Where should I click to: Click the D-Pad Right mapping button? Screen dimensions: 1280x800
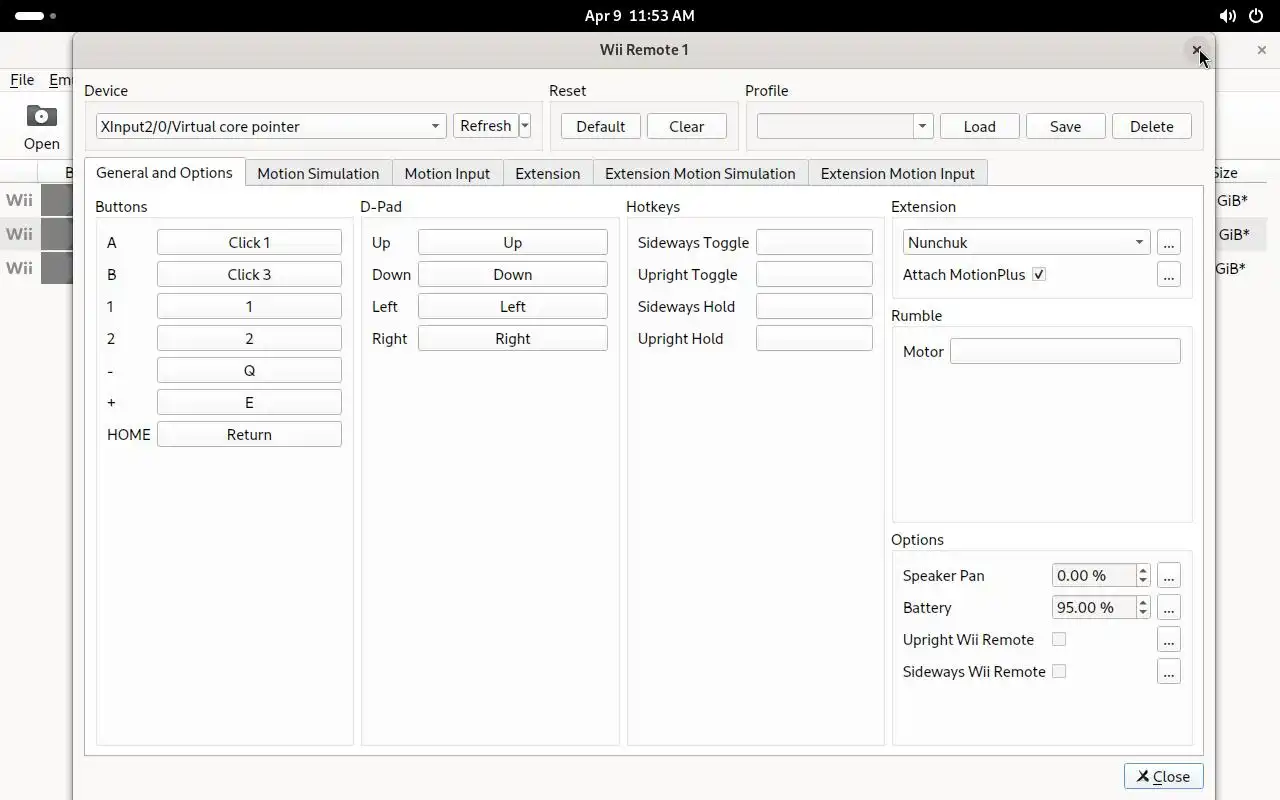[512, 338]
